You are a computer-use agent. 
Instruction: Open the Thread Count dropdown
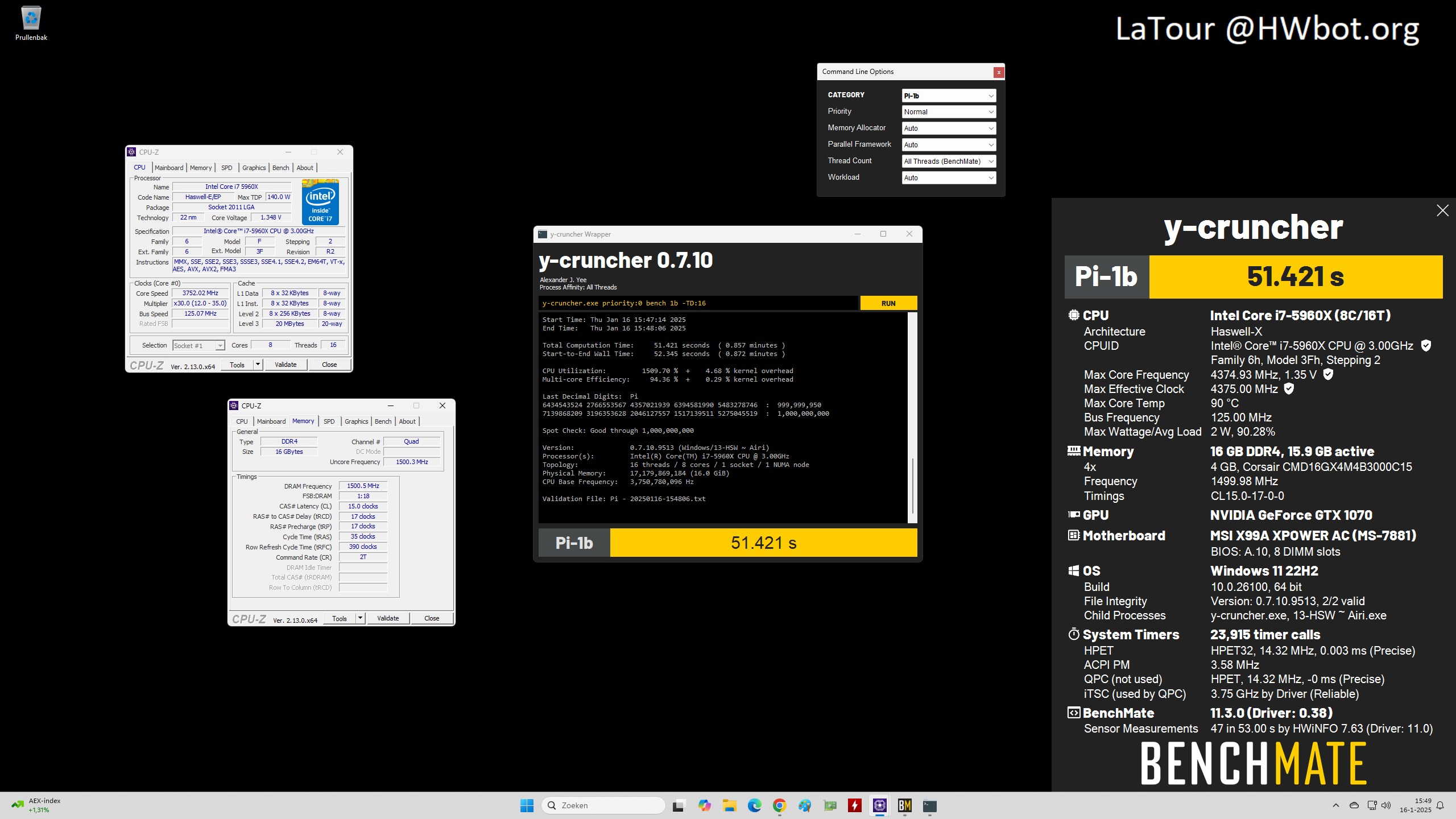949,162
